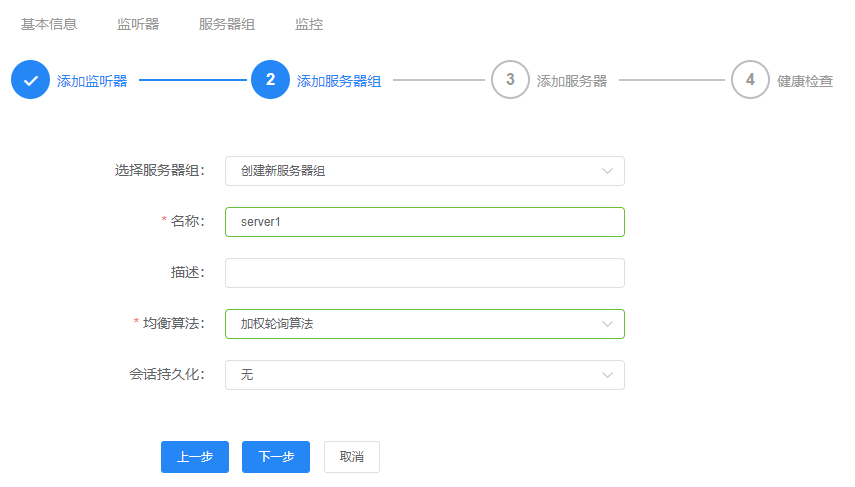The image size is (855, 487).
Task: Open the 选择服务器组 dropdown
Action: click(x=424, y=171)
